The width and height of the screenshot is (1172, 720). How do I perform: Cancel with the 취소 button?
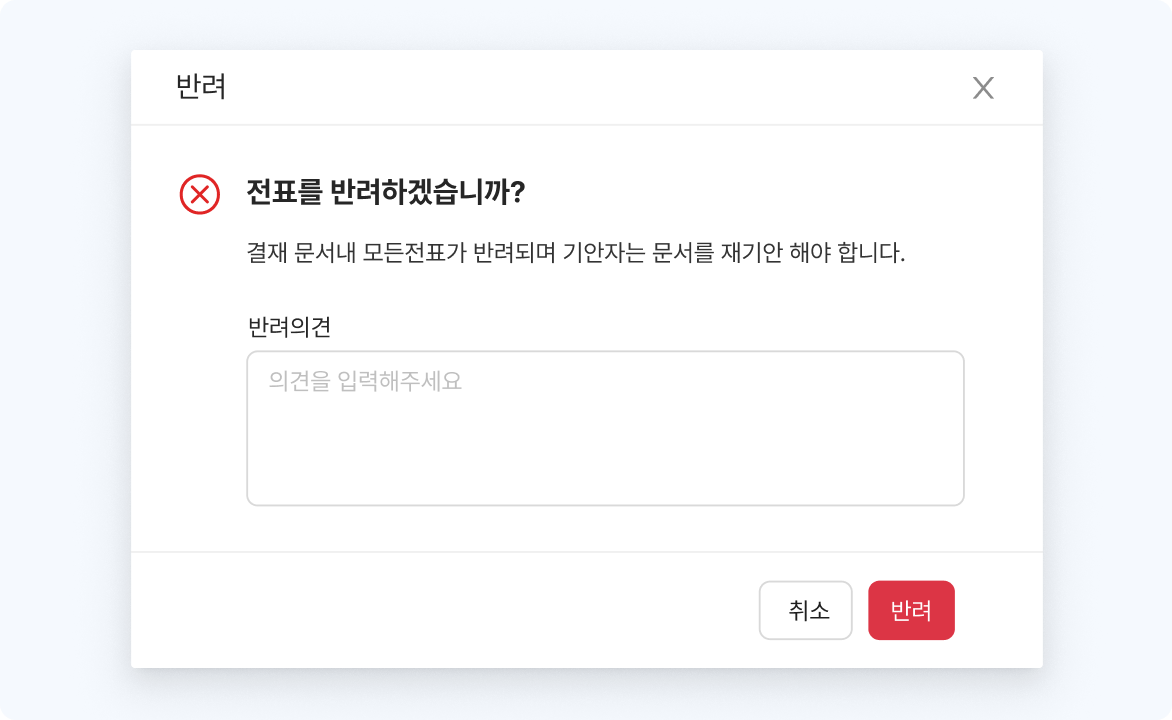coord(806,610)
